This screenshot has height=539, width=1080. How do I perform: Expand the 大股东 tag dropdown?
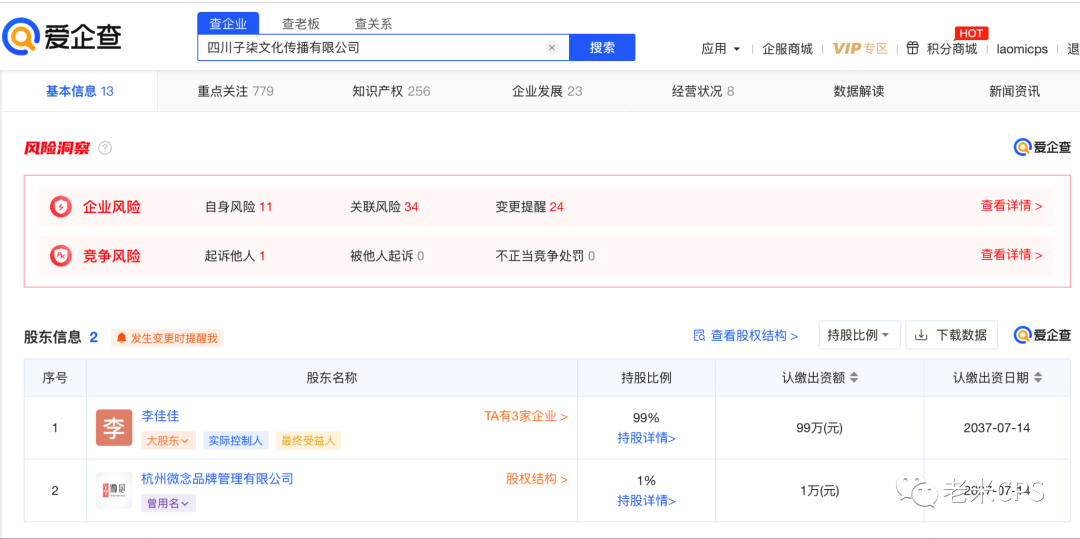point(169,441)
